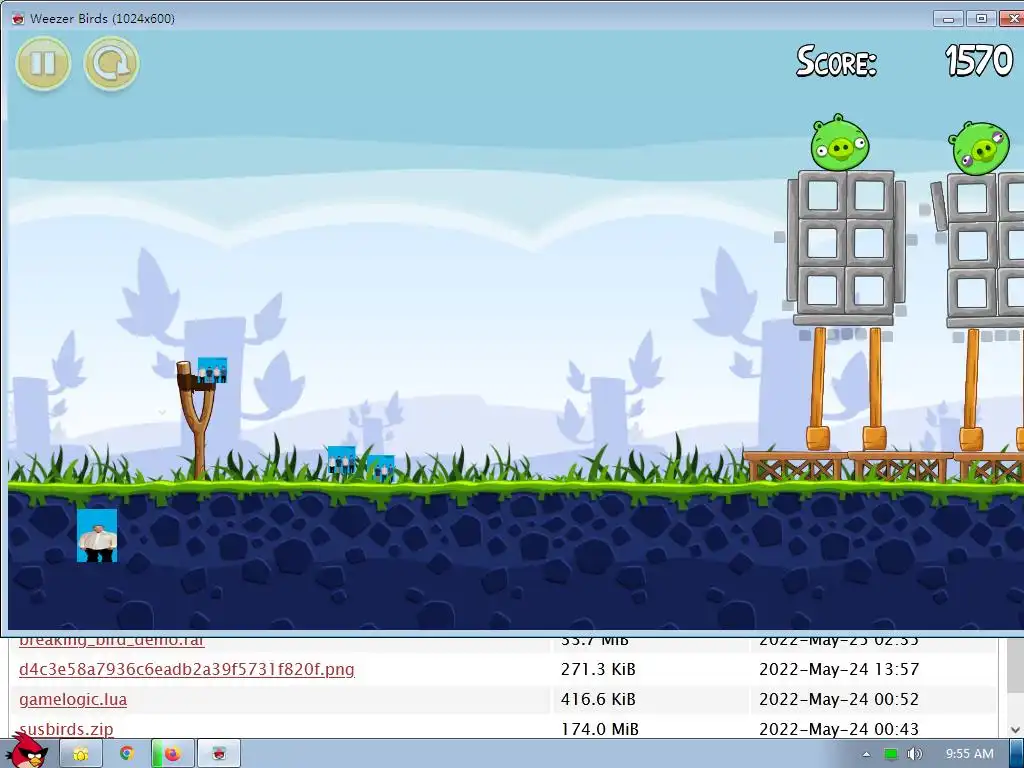The image size is (1024, 768).
Task: Show hidden system tray icons
Action: [866, 754]
